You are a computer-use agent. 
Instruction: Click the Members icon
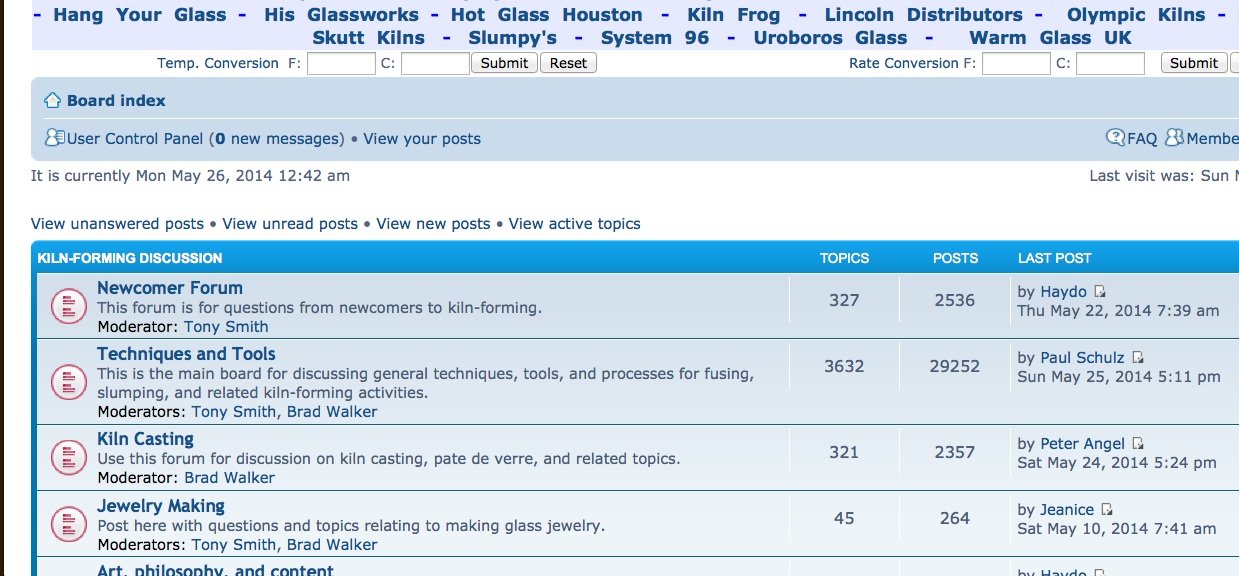tap(1174, 138)
